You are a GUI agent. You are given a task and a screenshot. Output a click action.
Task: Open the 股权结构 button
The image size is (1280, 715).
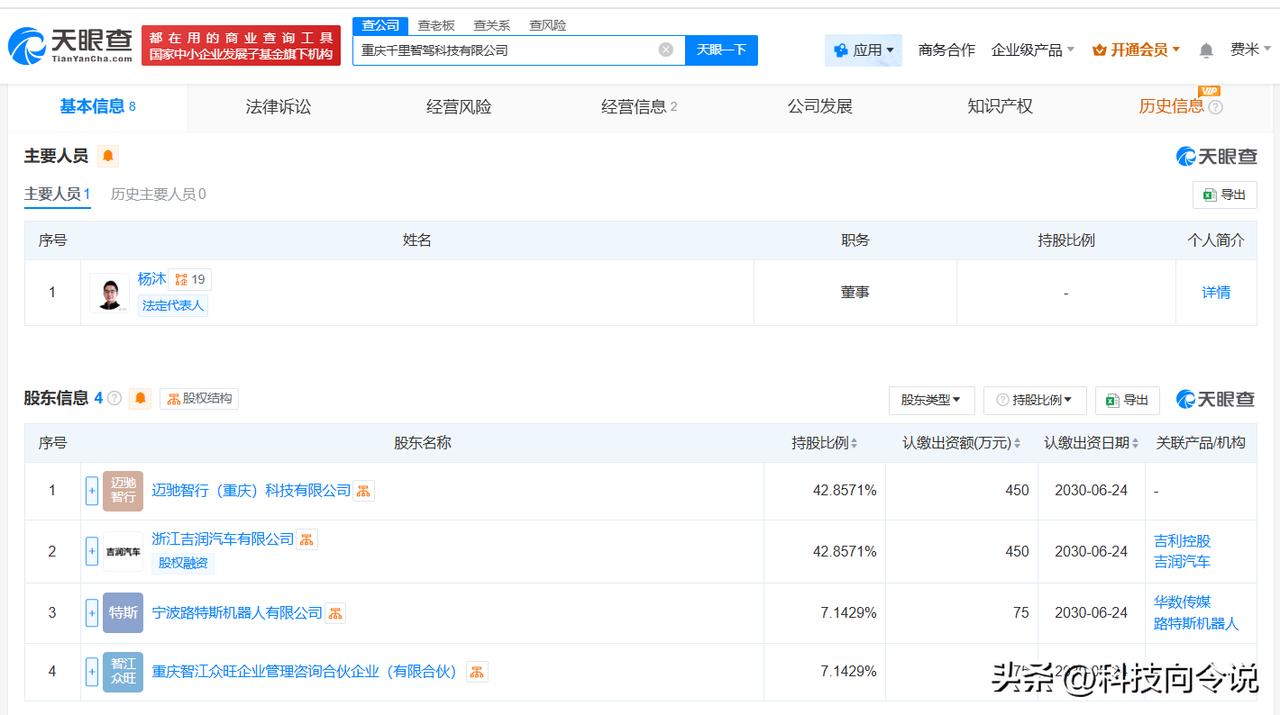point(199,398)
